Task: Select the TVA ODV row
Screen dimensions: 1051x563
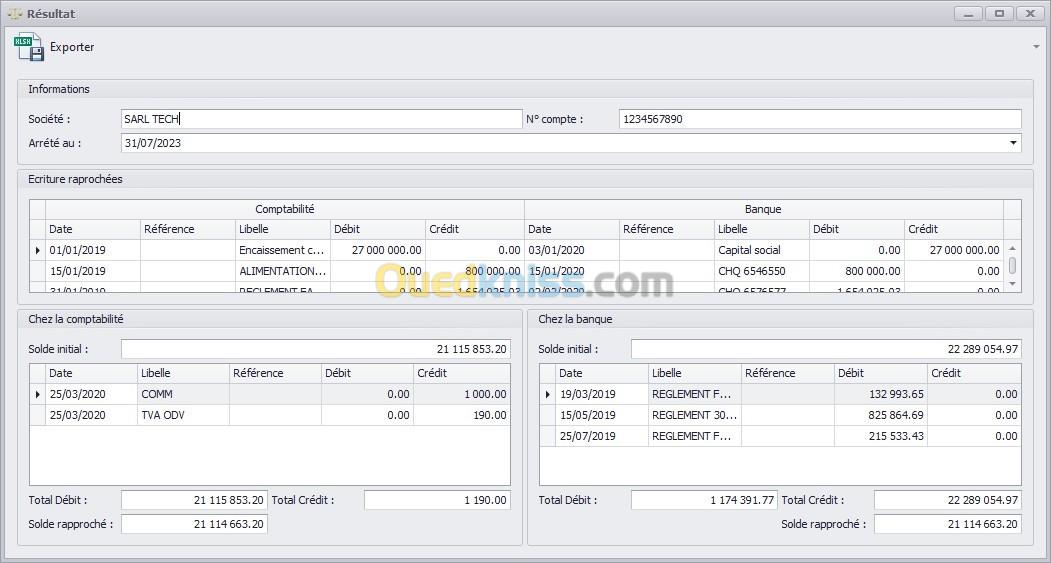Action: (183, 415)
